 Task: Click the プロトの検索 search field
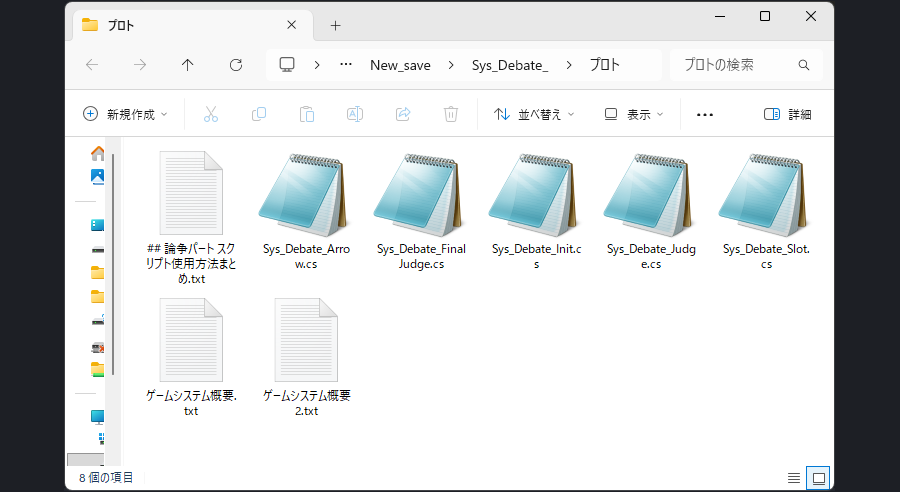coord(738,65)
